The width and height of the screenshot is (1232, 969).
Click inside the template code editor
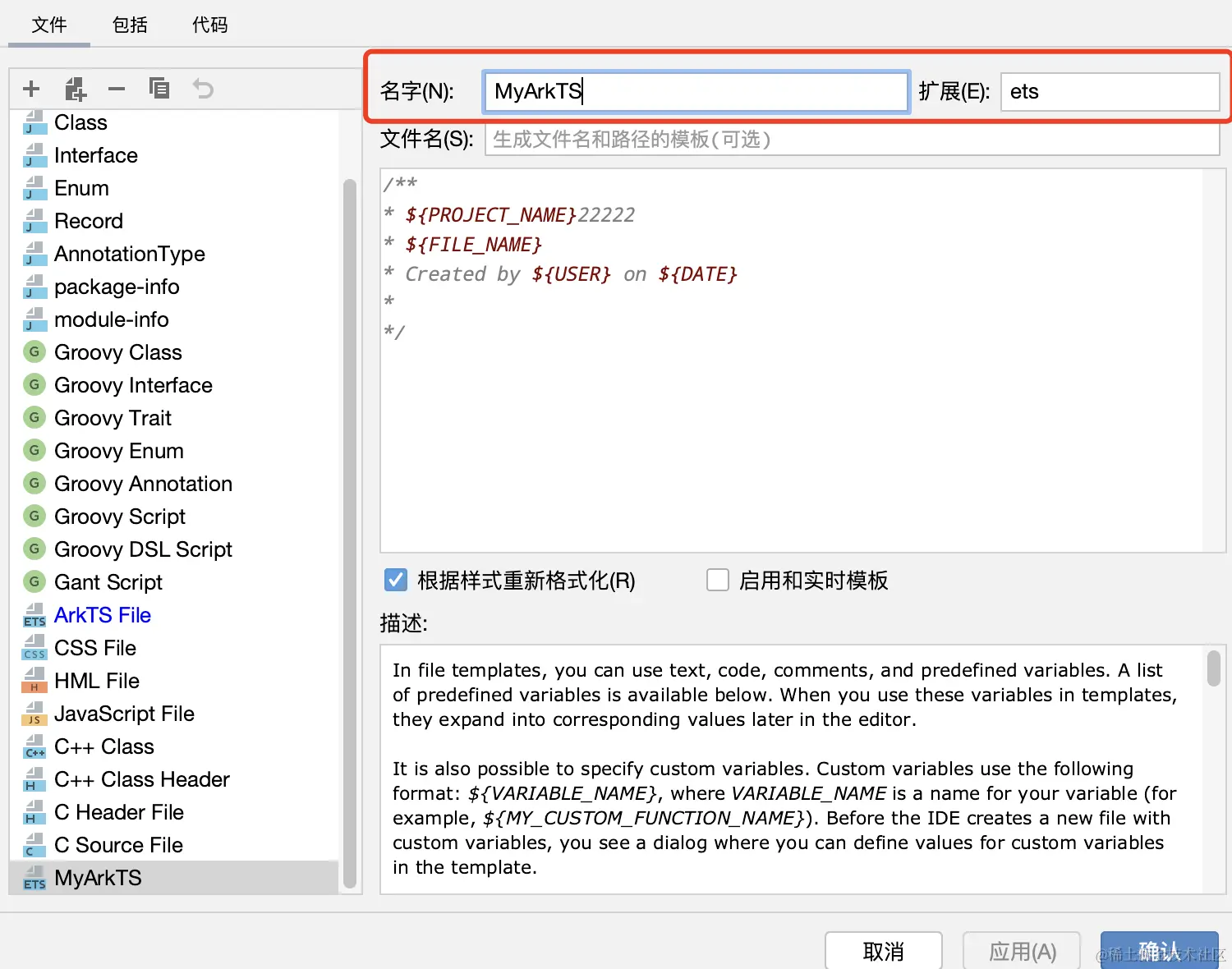[791, 361]
